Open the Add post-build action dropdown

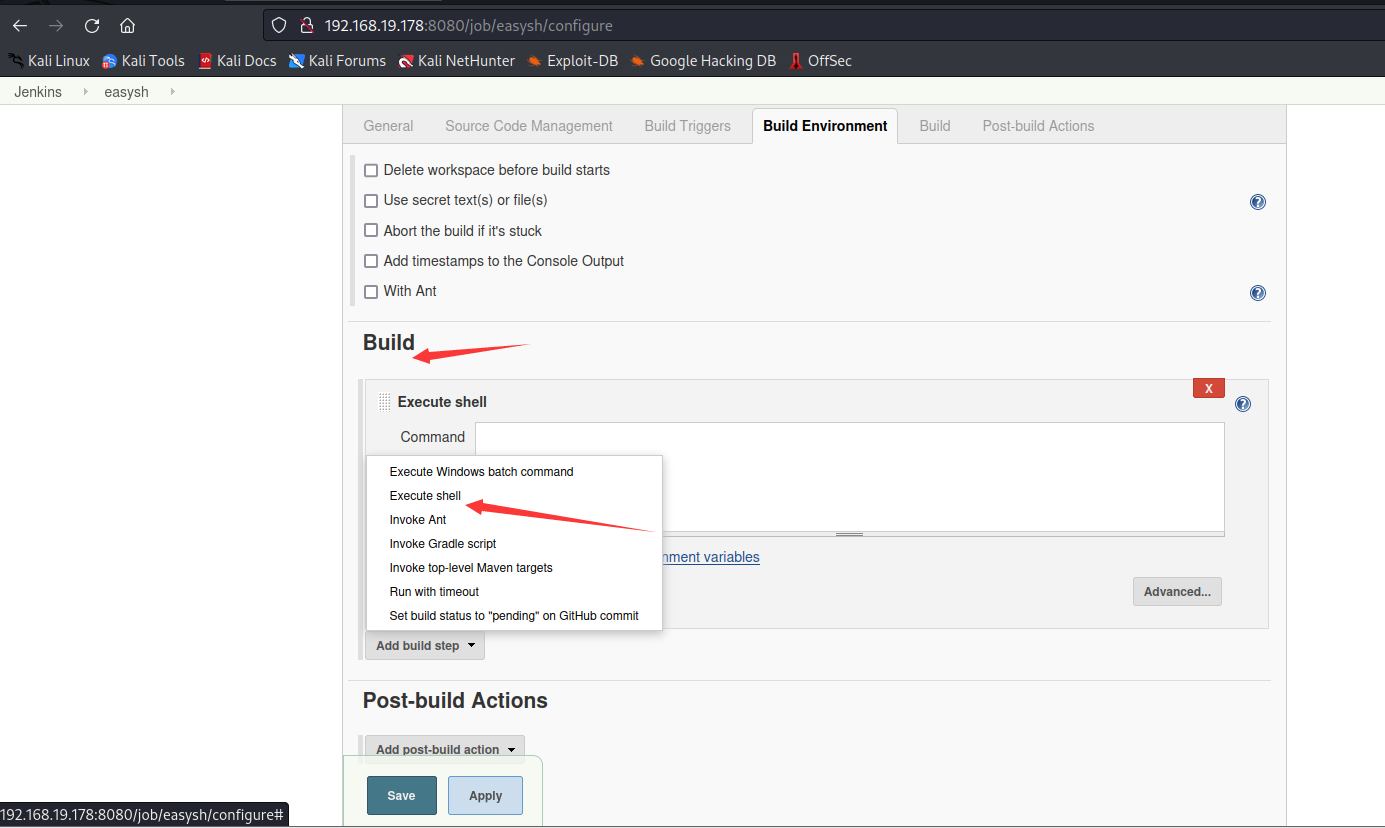tap(445, 750)
